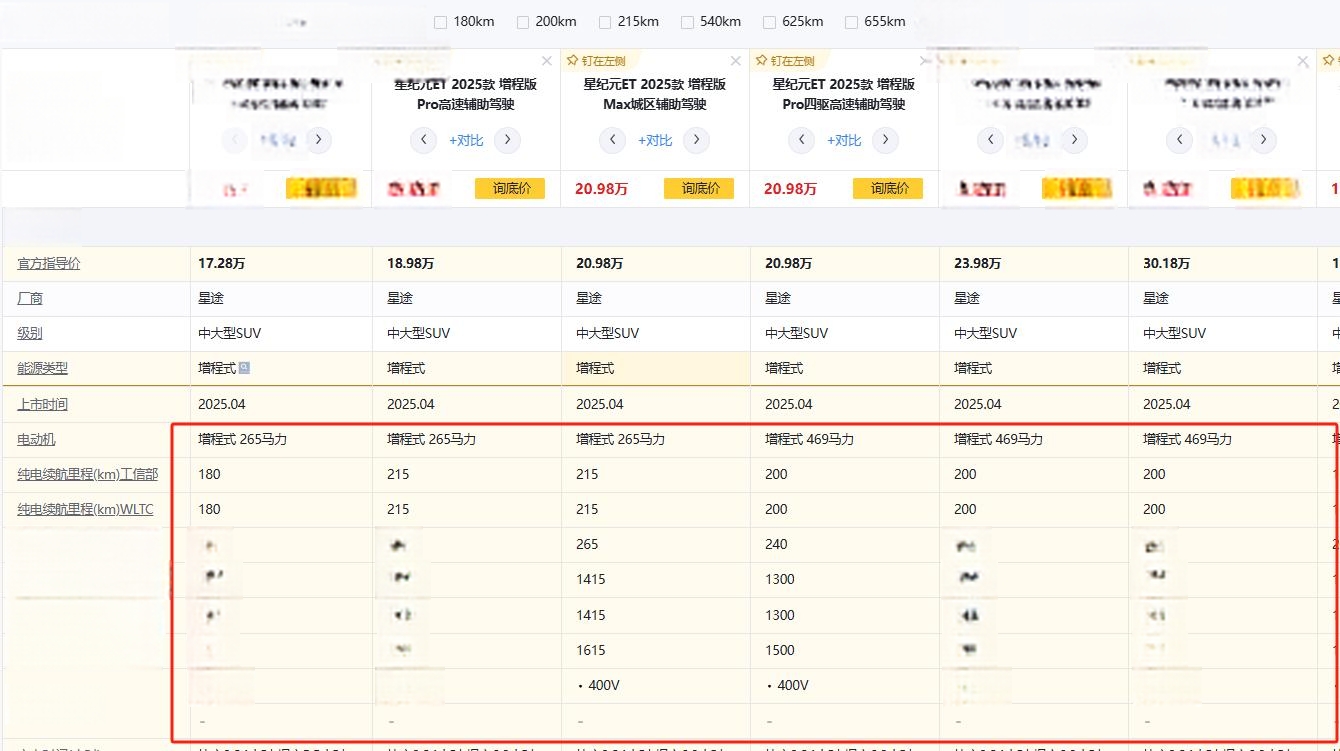Remove the Max城区辅助驾驶 column with its X
1340x751 pixels.
pyautogui.click(x=736, y=61)
